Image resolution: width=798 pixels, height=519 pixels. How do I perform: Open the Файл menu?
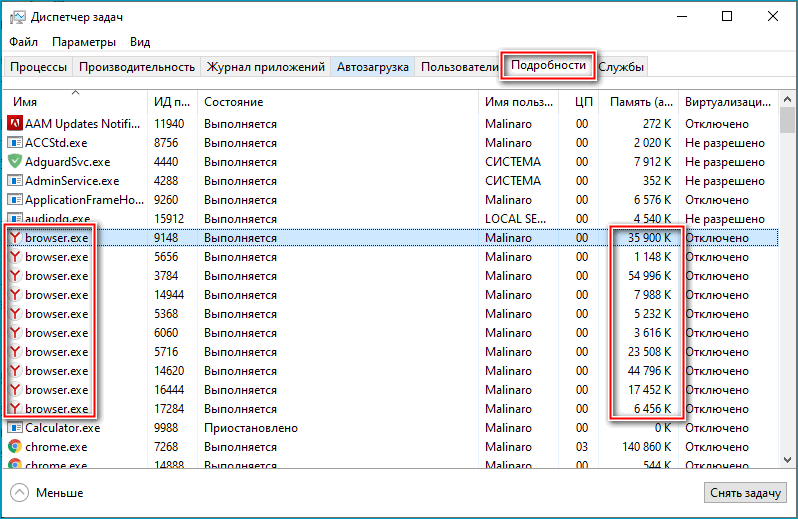[24, 42]
